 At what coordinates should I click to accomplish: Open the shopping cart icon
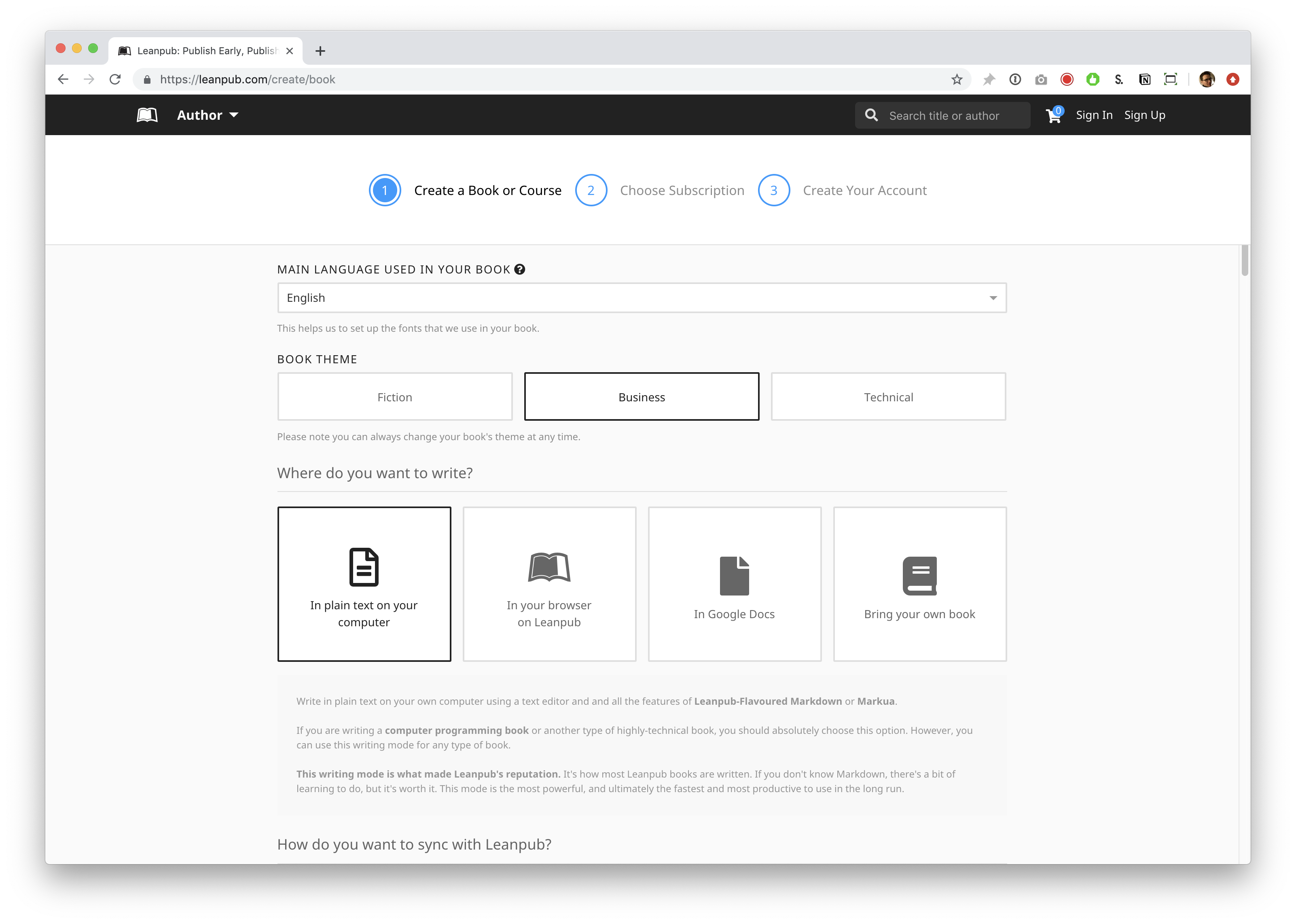coord(1053,116)
